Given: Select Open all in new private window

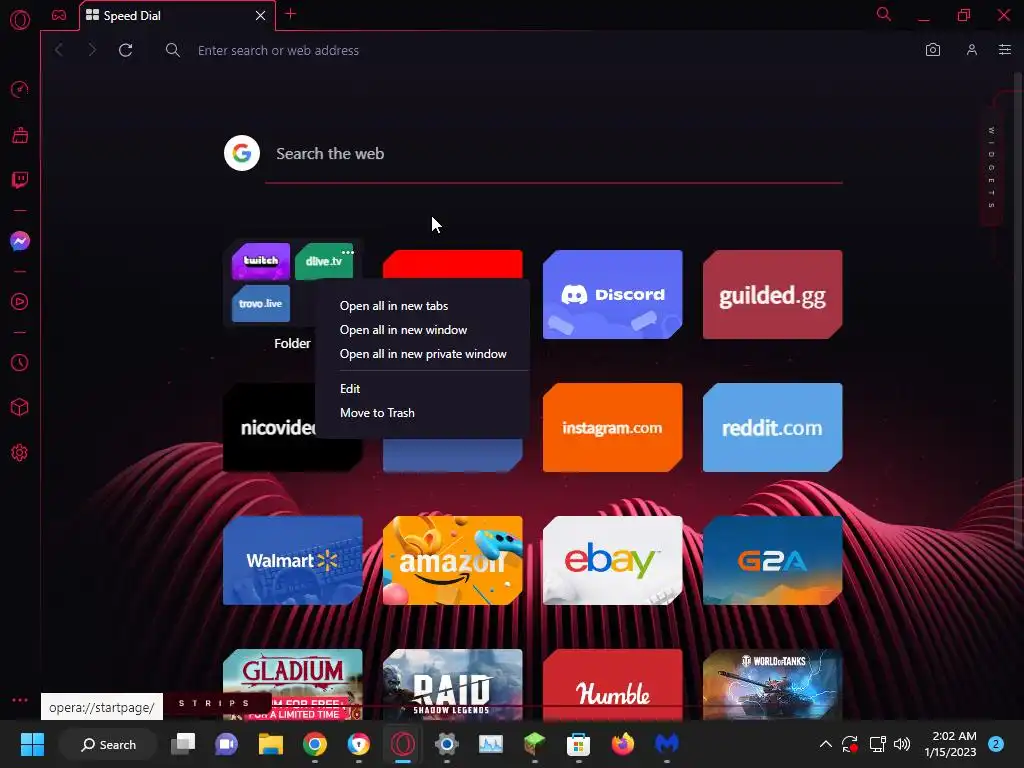Looking at the screenshot, I should [x=423, y=354].
